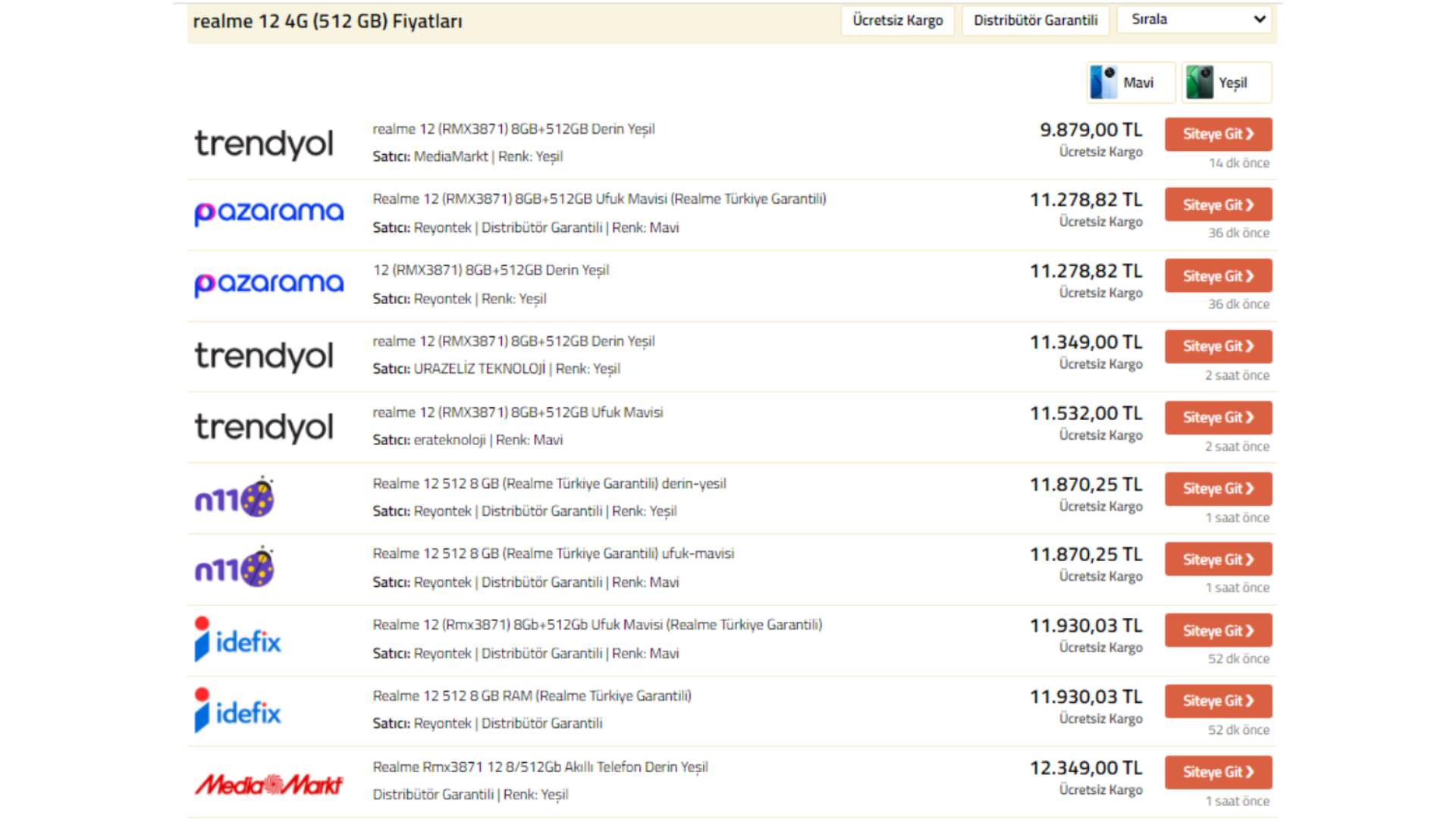Toggle the Distribütör Garantili filter
This screenshot has width=1456, height=819.
[x=1035, y=20]
